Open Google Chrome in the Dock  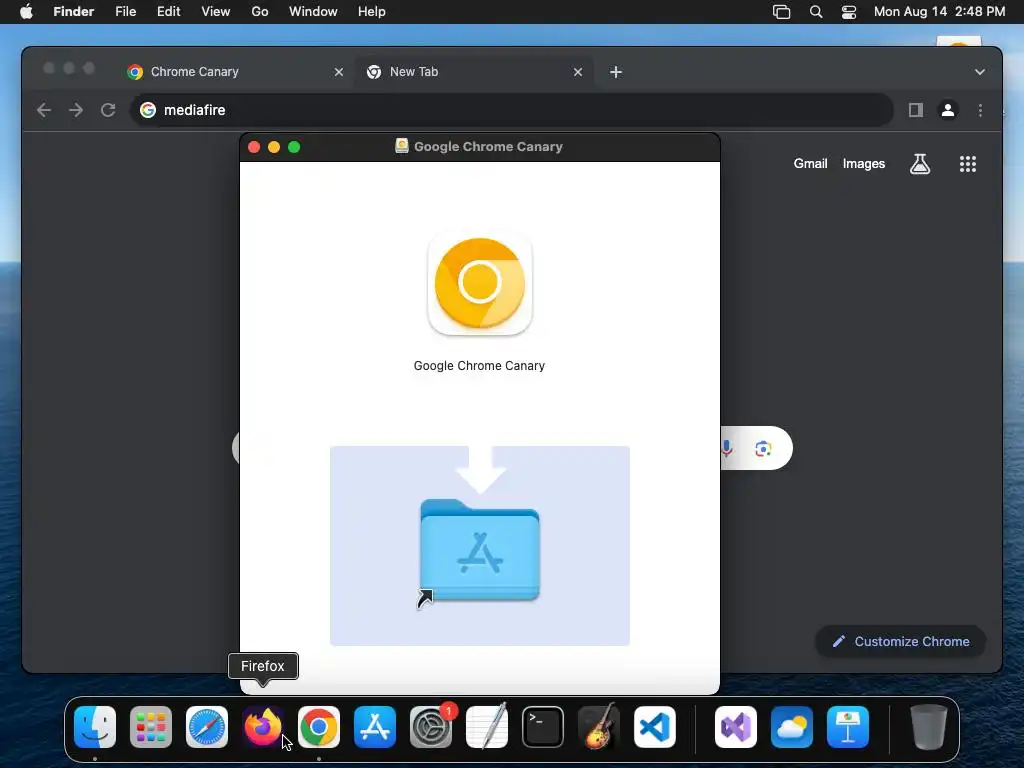click(x=319, y=727)
